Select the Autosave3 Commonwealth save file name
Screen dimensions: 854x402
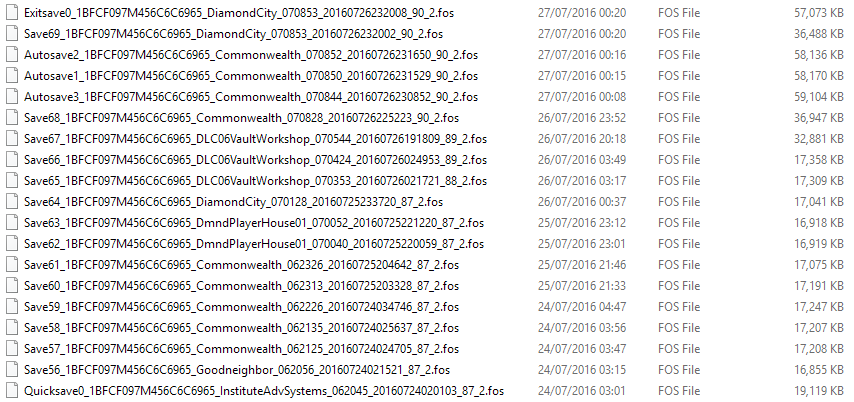pos(251,97)
